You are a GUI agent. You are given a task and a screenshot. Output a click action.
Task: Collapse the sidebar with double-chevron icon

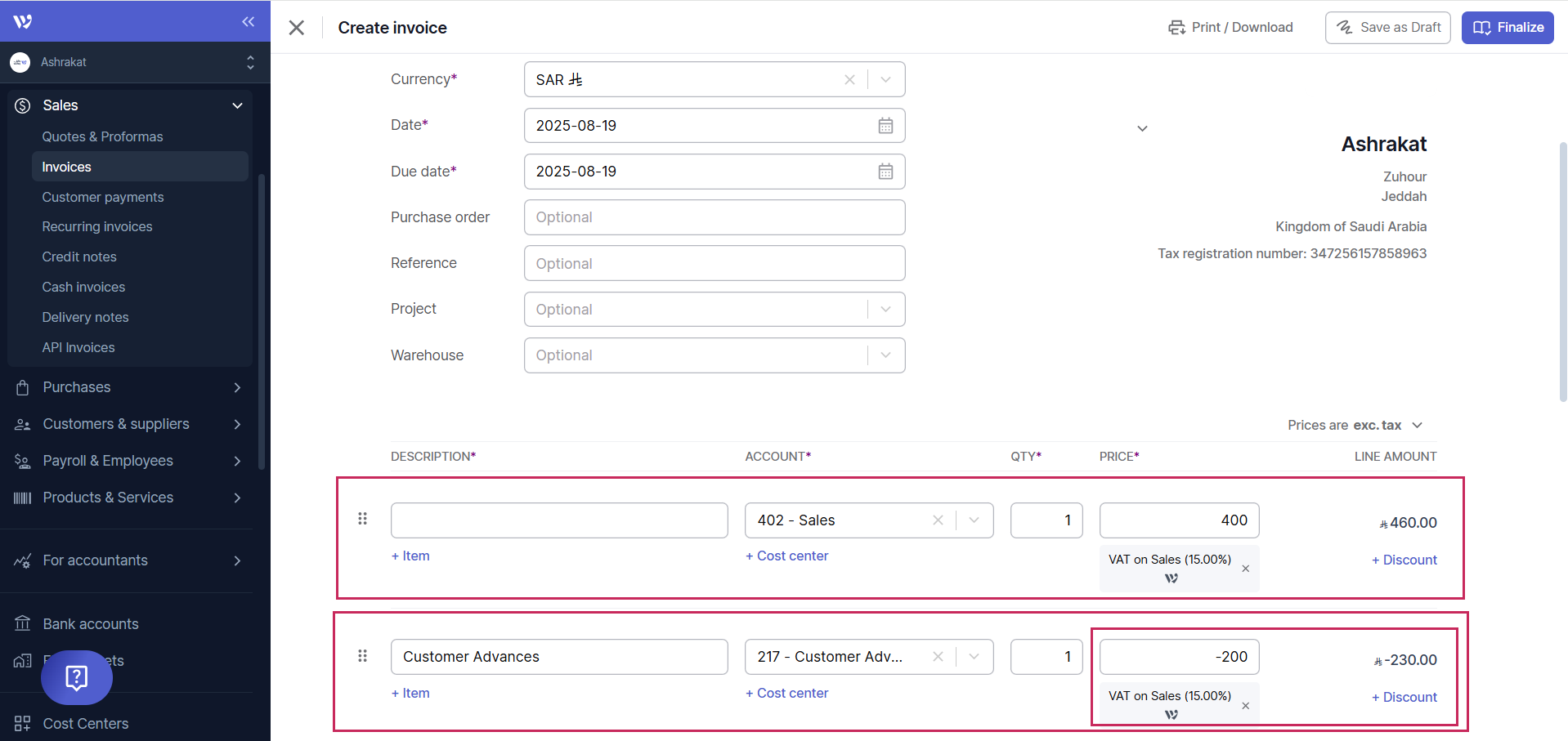(248, 22)
